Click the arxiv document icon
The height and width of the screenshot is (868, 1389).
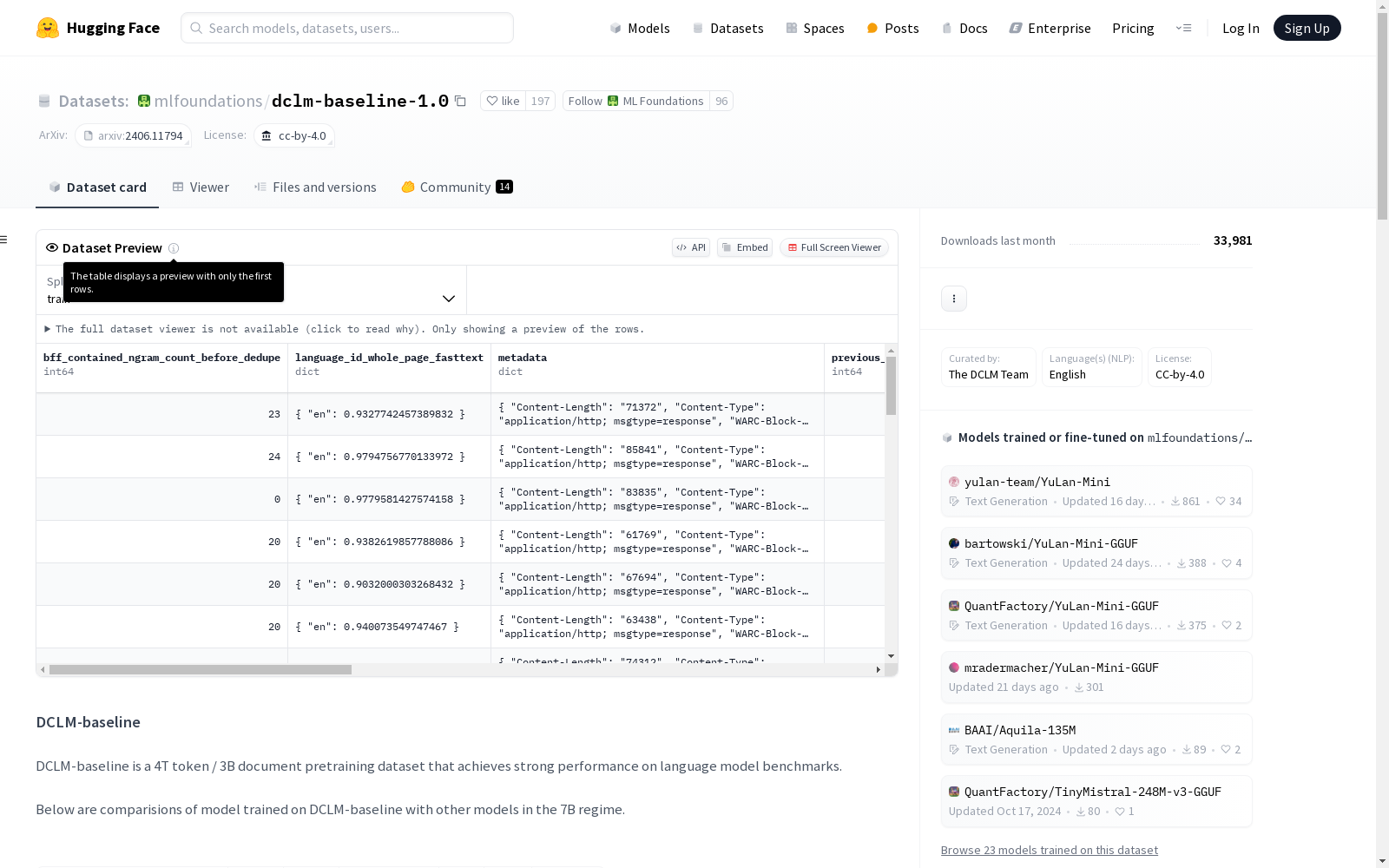[x=88, y=135]
